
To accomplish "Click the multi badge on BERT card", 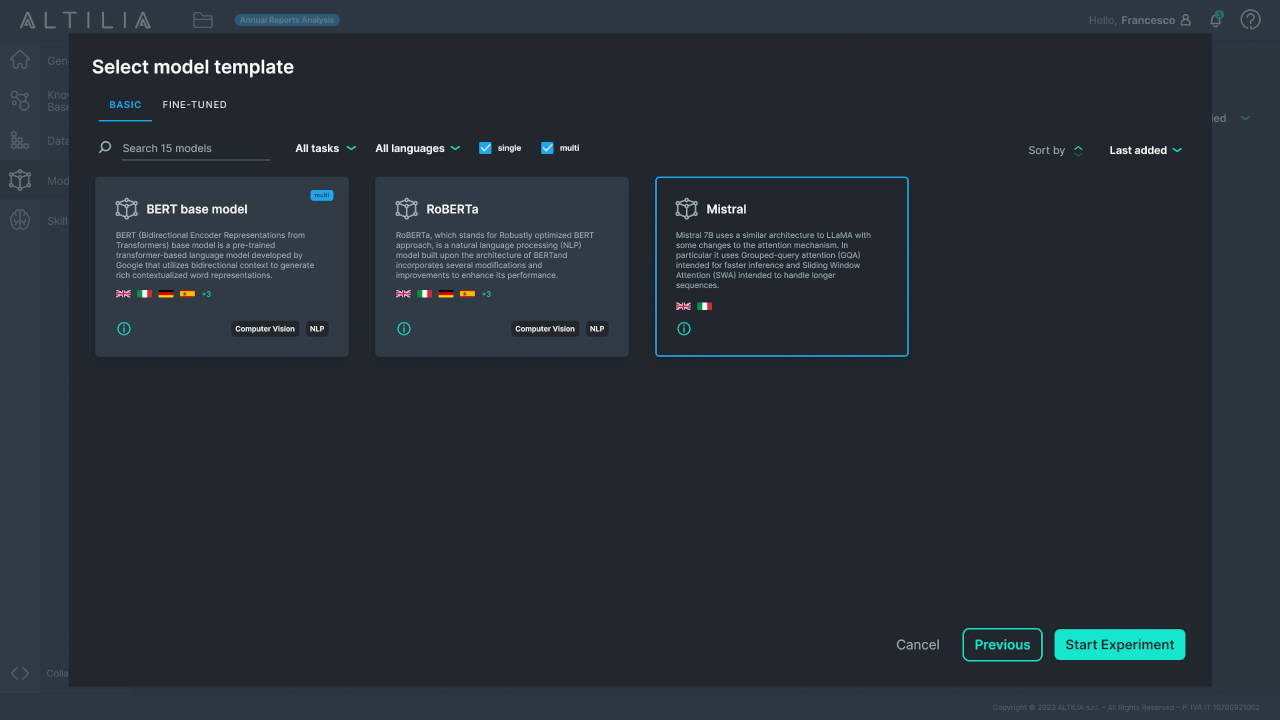I will coord(322,195).
